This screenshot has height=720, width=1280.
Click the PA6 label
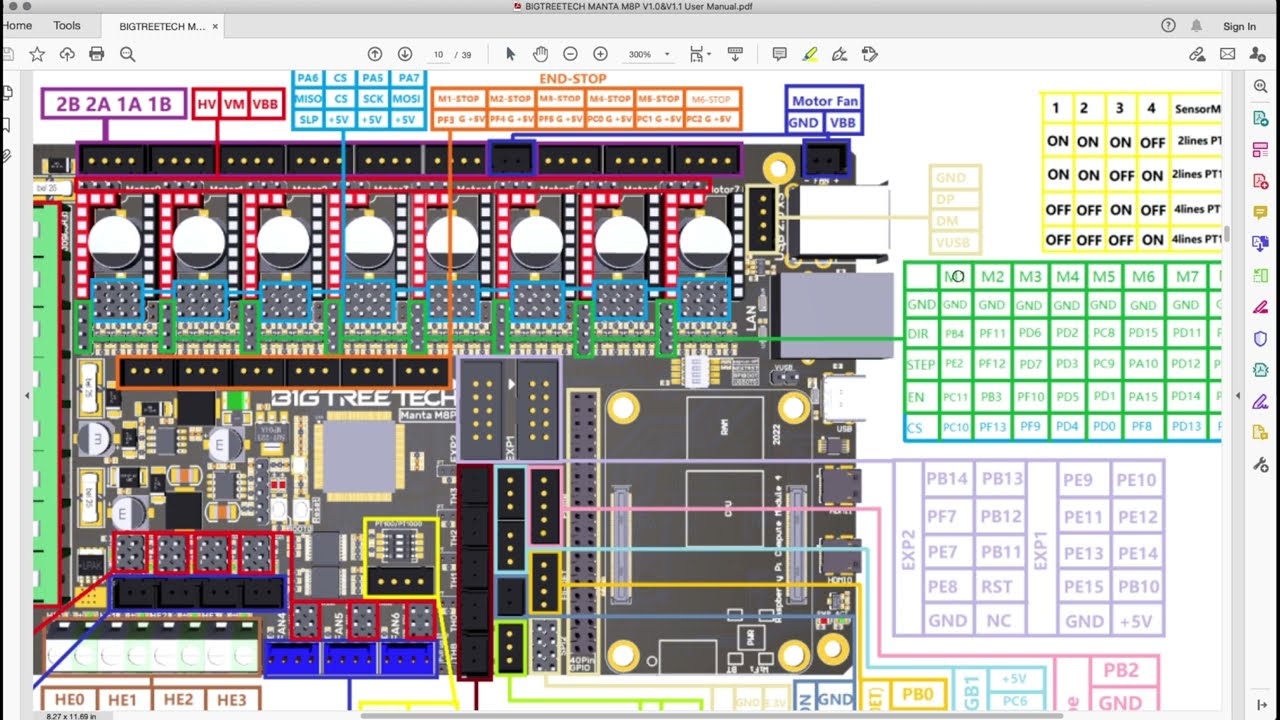pyautogui.click(x=308, y=78)
